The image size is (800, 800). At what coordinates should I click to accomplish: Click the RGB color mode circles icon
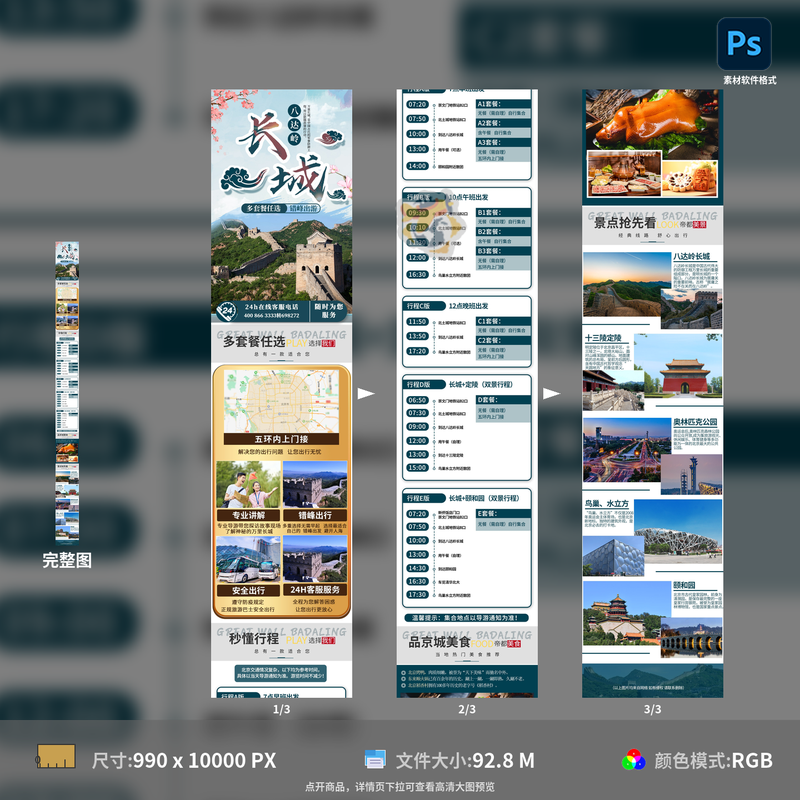click(x=632, y=760)
